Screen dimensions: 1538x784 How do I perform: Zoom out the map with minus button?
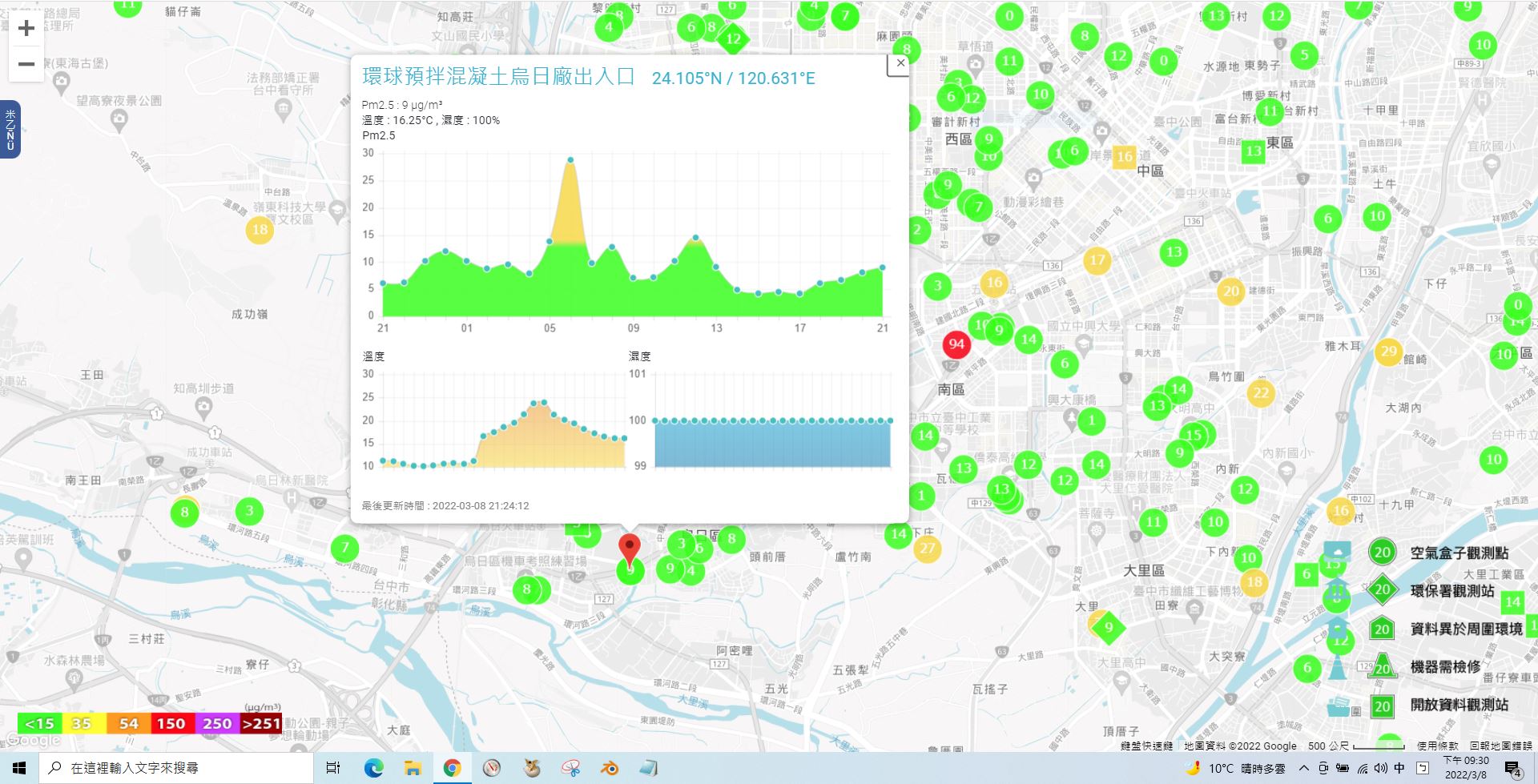point(26,64)
